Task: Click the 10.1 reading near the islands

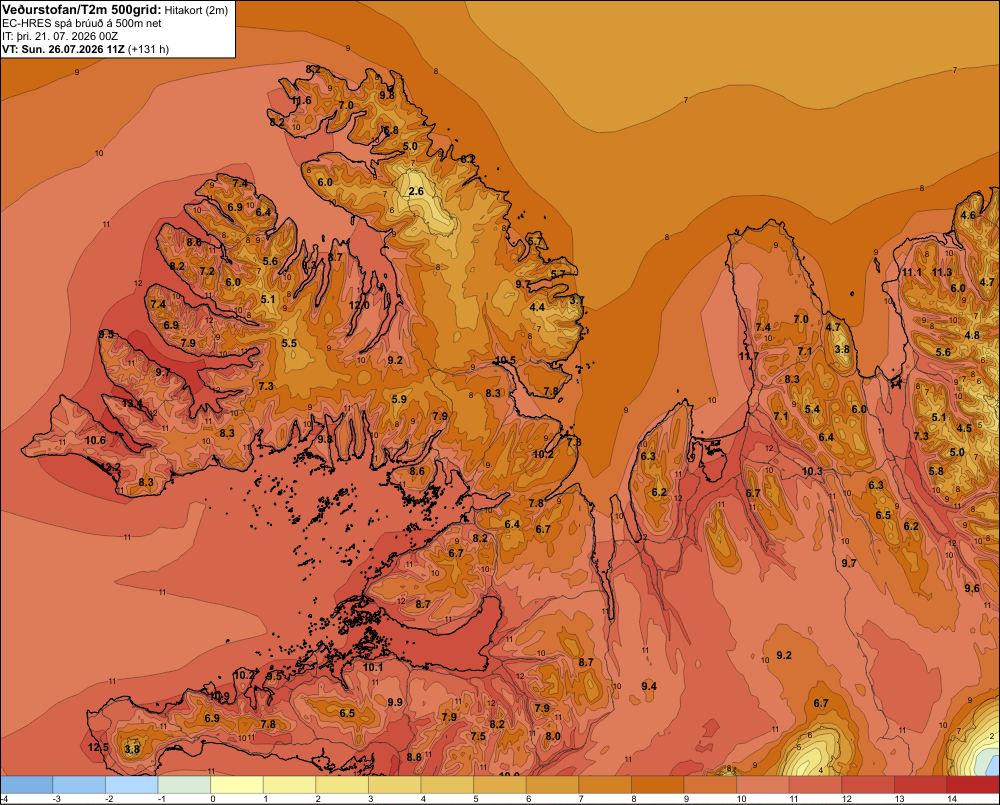Action: [373, 667]
